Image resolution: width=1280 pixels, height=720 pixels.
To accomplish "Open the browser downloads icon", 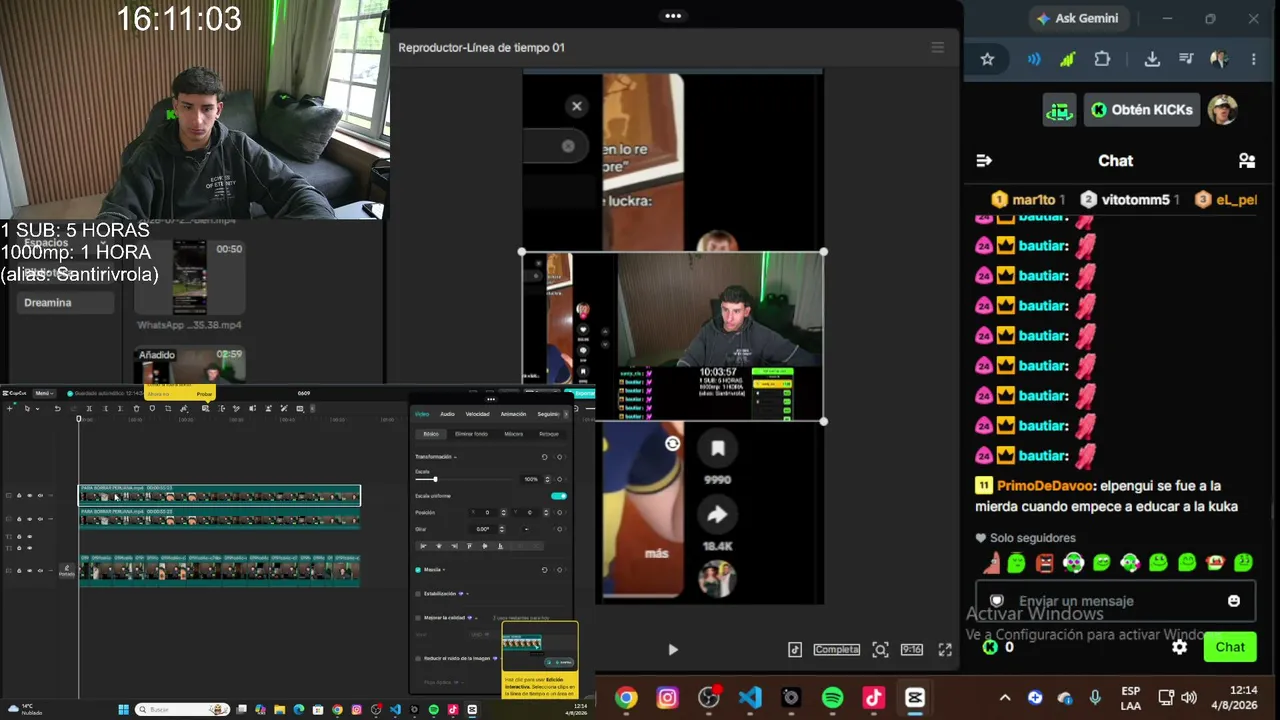I will pos(1152,59).
